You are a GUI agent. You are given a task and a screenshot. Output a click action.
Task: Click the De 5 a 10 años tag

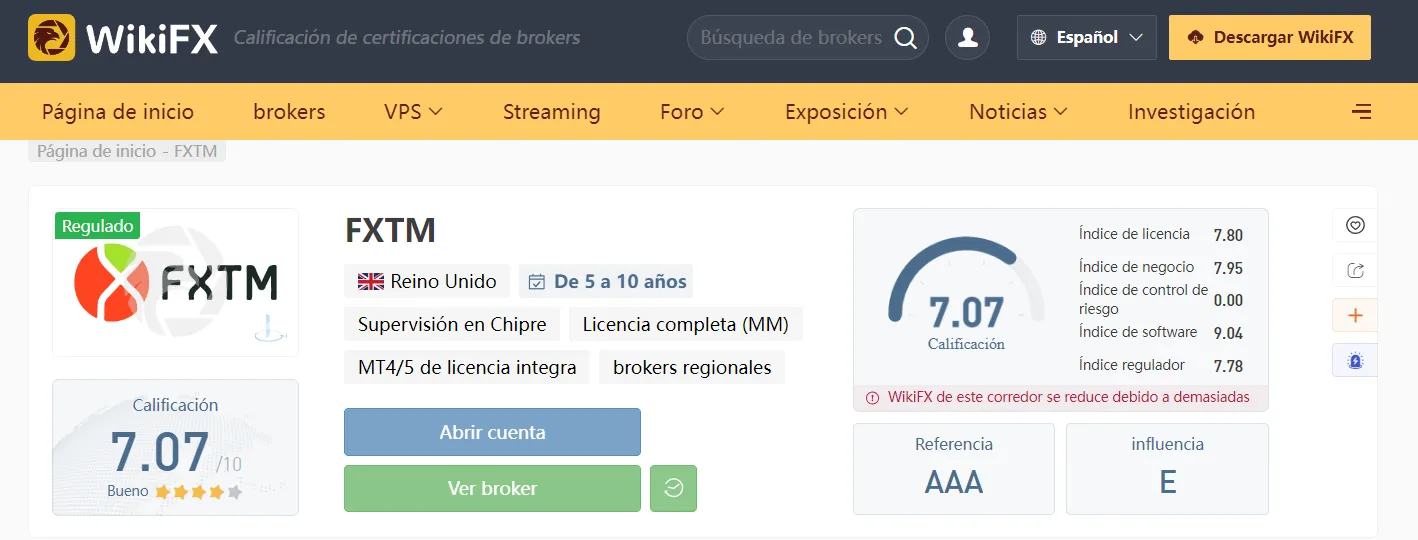[x=605, y=282]
